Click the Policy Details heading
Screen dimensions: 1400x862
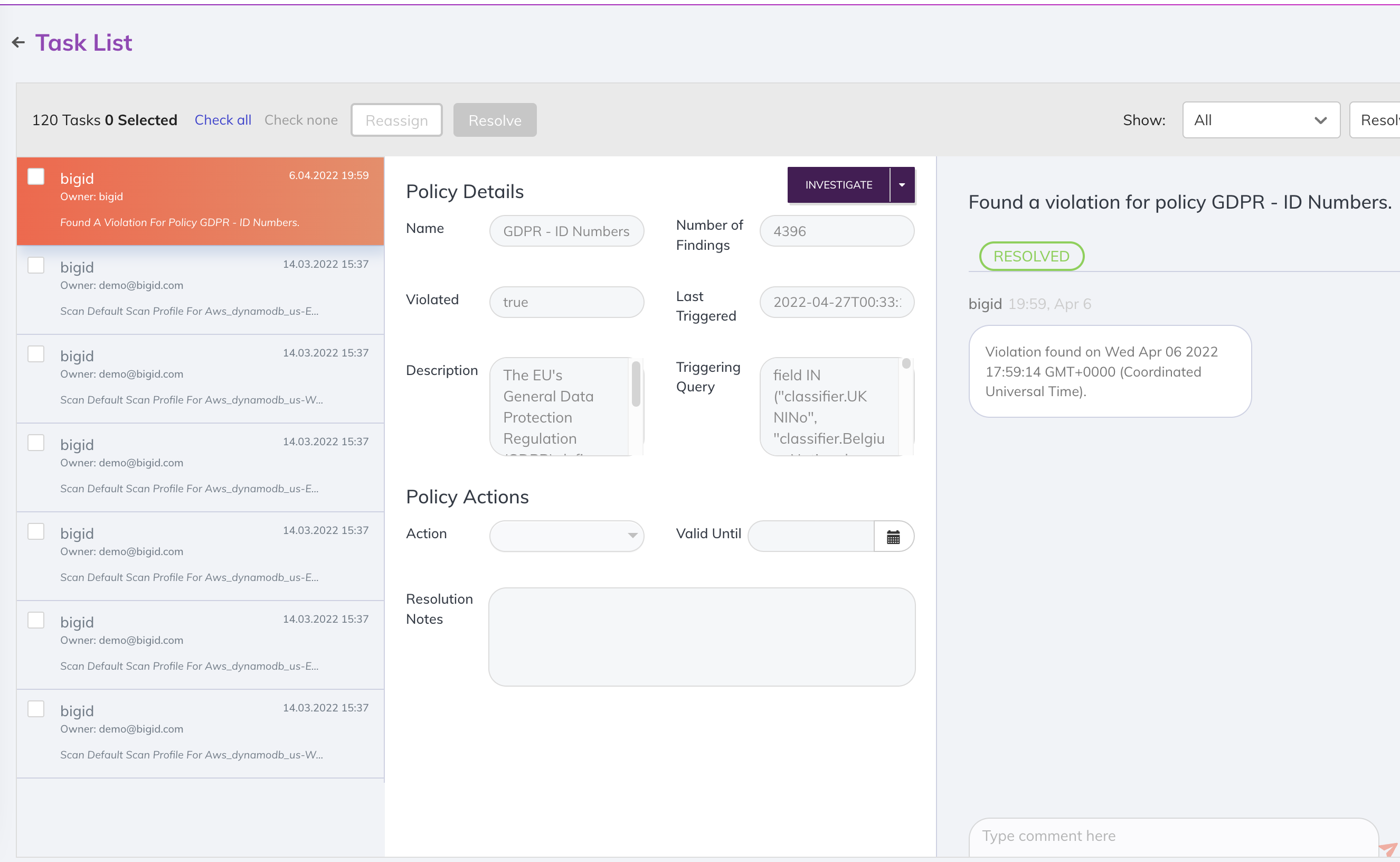click(x=465, y=192)
